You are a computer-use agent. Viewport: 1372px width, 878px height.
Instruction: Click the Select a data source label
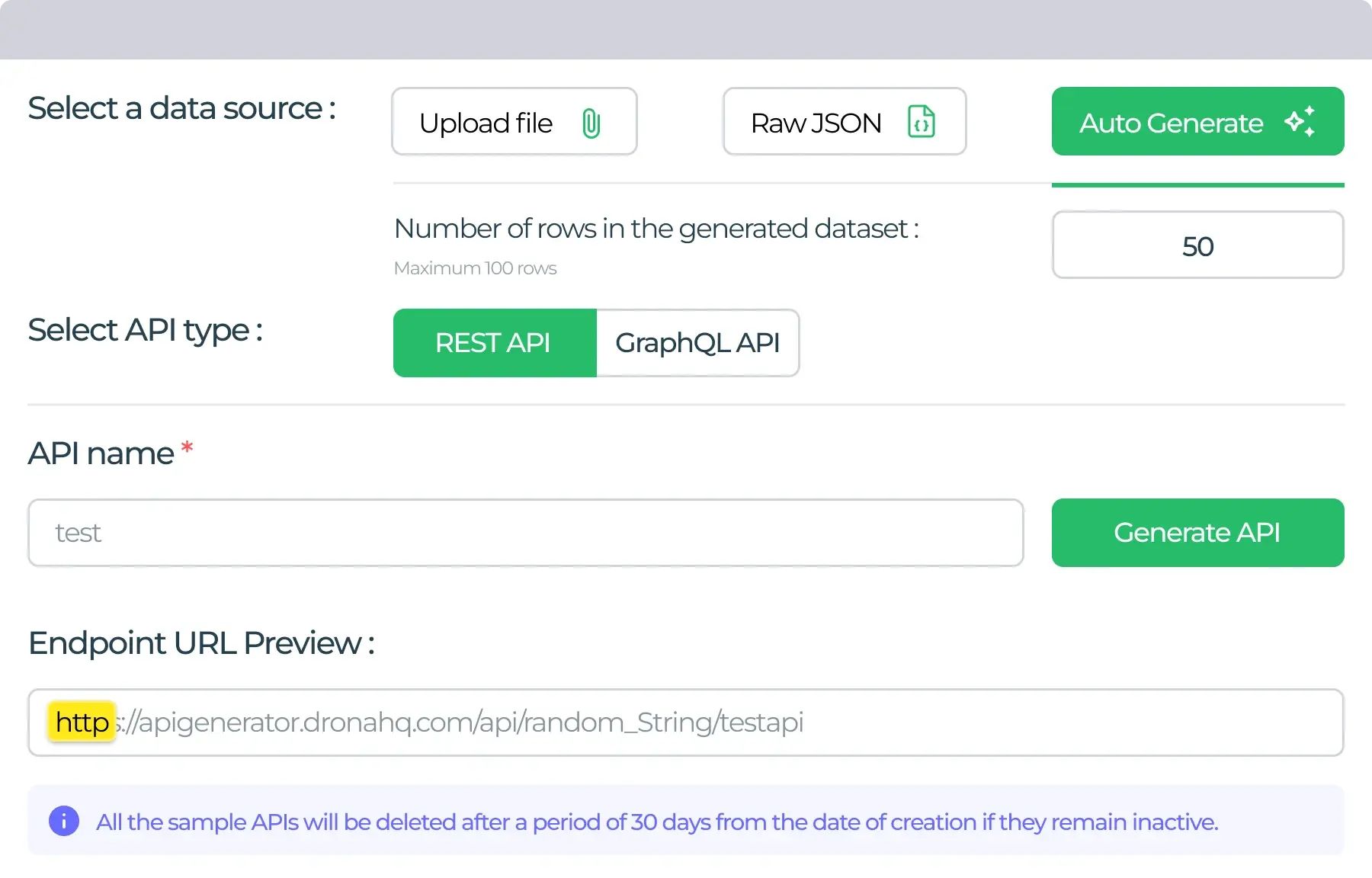coord(181,108)
